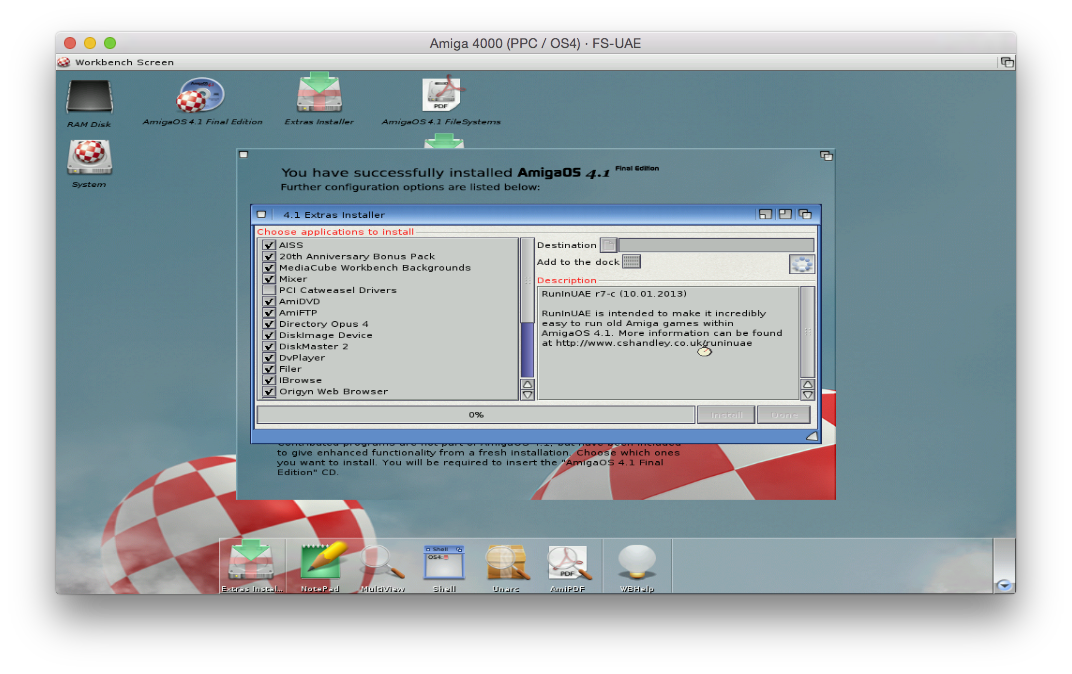The height and width of the screenshot is (674, 1072).
Task: Uncheck the 20th Anniversary Bonus Pack checkbox
Action: (x=269, y=256)
